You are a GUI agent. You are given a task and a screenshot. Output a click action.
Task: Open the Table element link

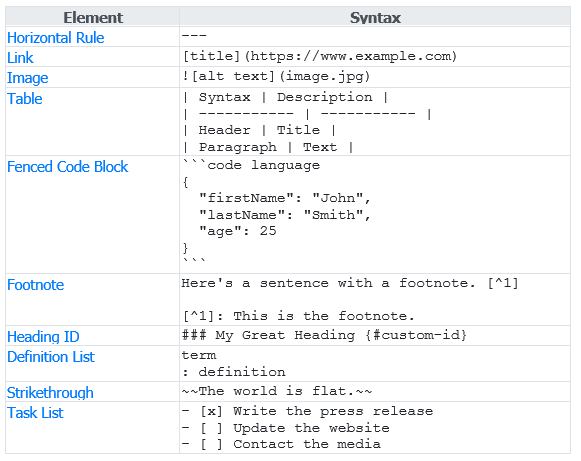click(x=24, y=99)
